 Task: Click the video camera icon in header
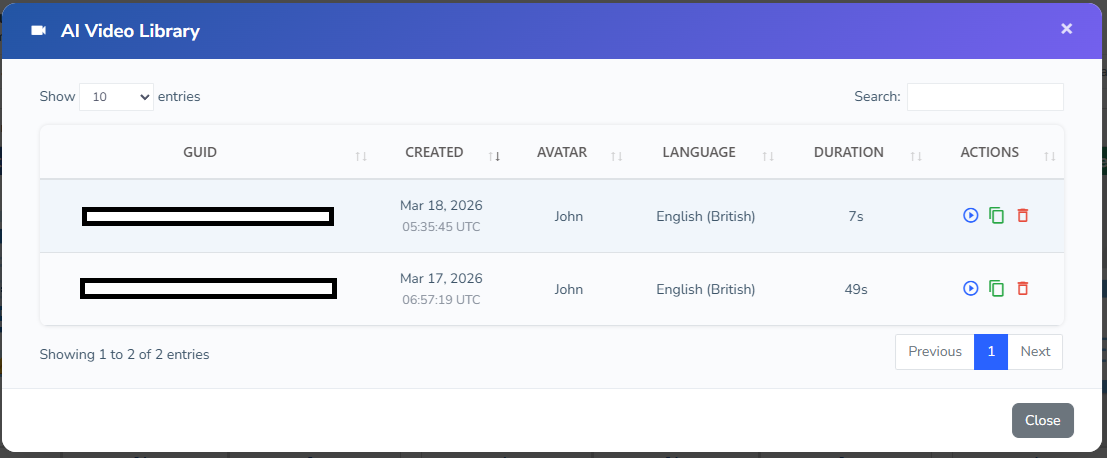click(39, 31)
